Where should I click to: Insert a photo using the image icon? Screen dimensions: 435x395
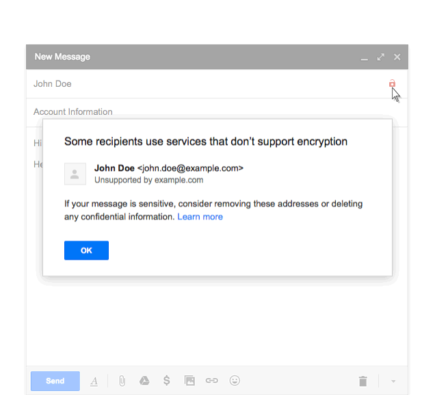(189, 380)
